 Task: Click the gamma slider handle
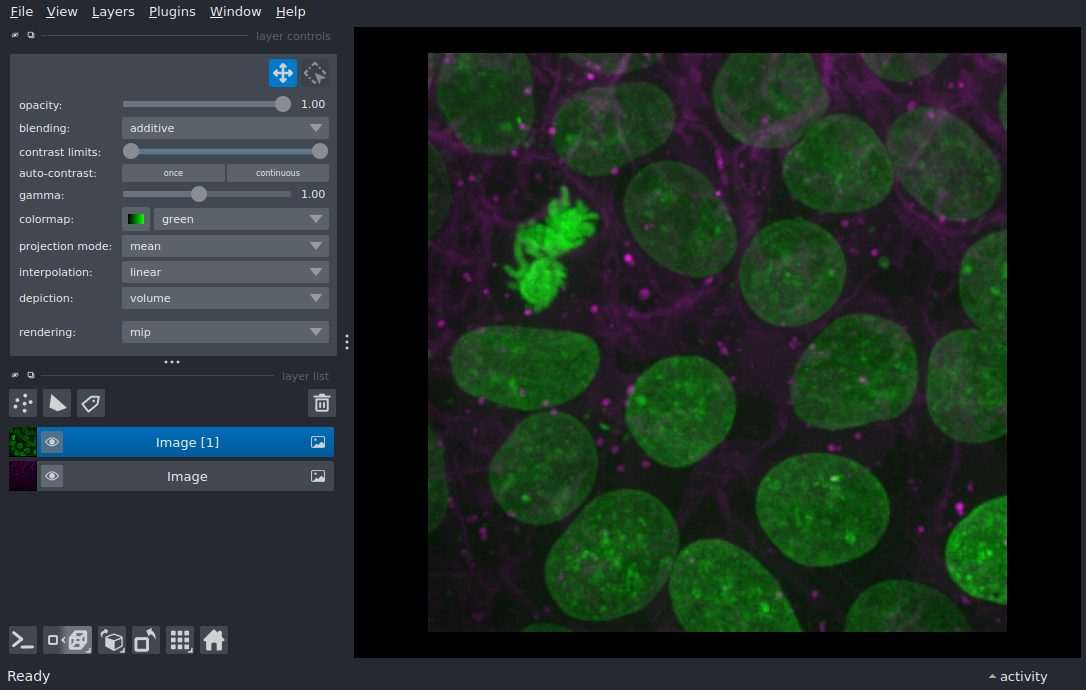(x=199, y=194)
